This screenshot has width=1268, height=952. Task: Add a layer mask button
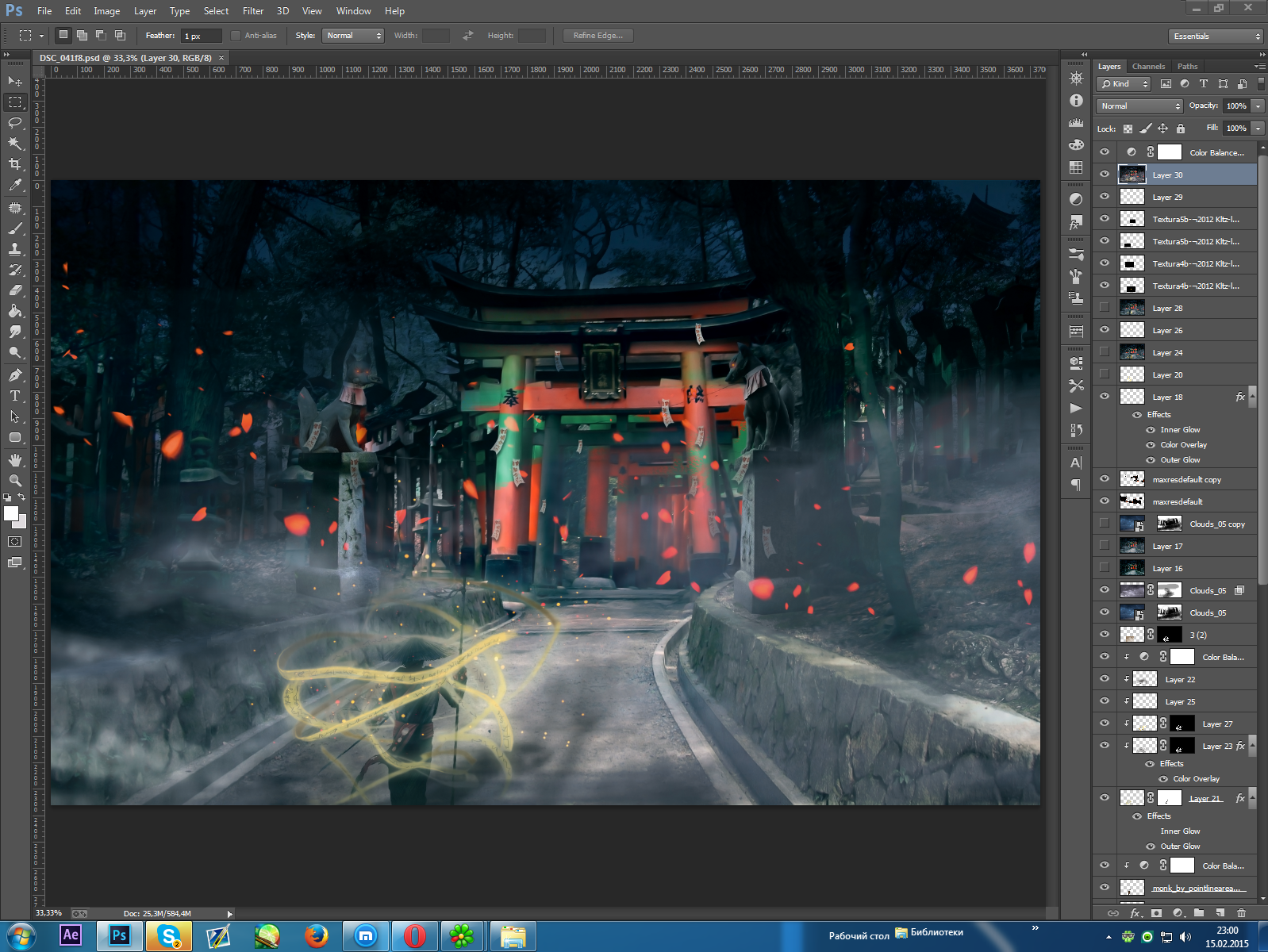pos(1156,913)
